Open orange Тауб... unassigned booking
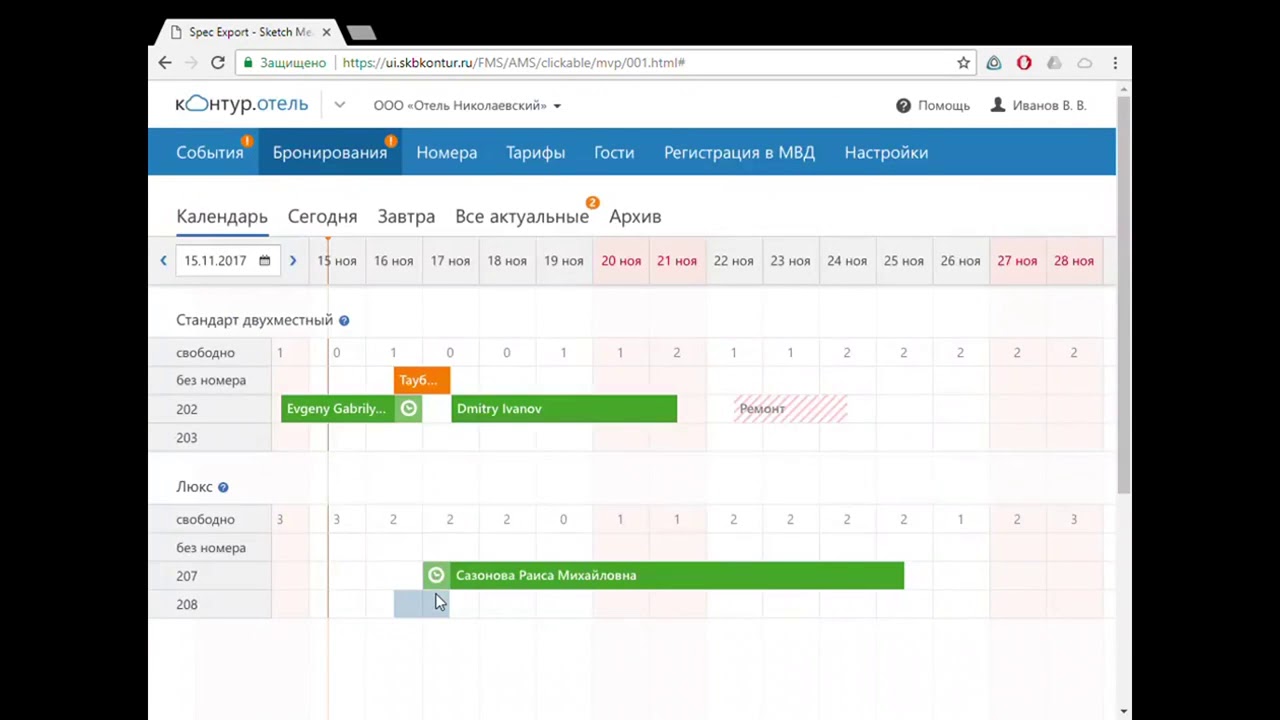This screenshot has height=720, width=1280. point(422,380)
